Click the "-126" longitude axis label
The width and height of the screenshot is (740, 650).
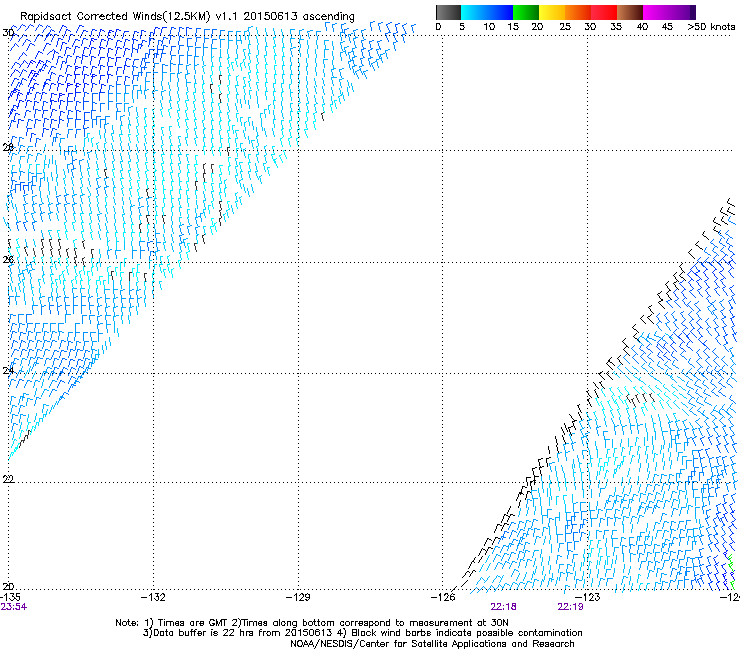(443, 598)
